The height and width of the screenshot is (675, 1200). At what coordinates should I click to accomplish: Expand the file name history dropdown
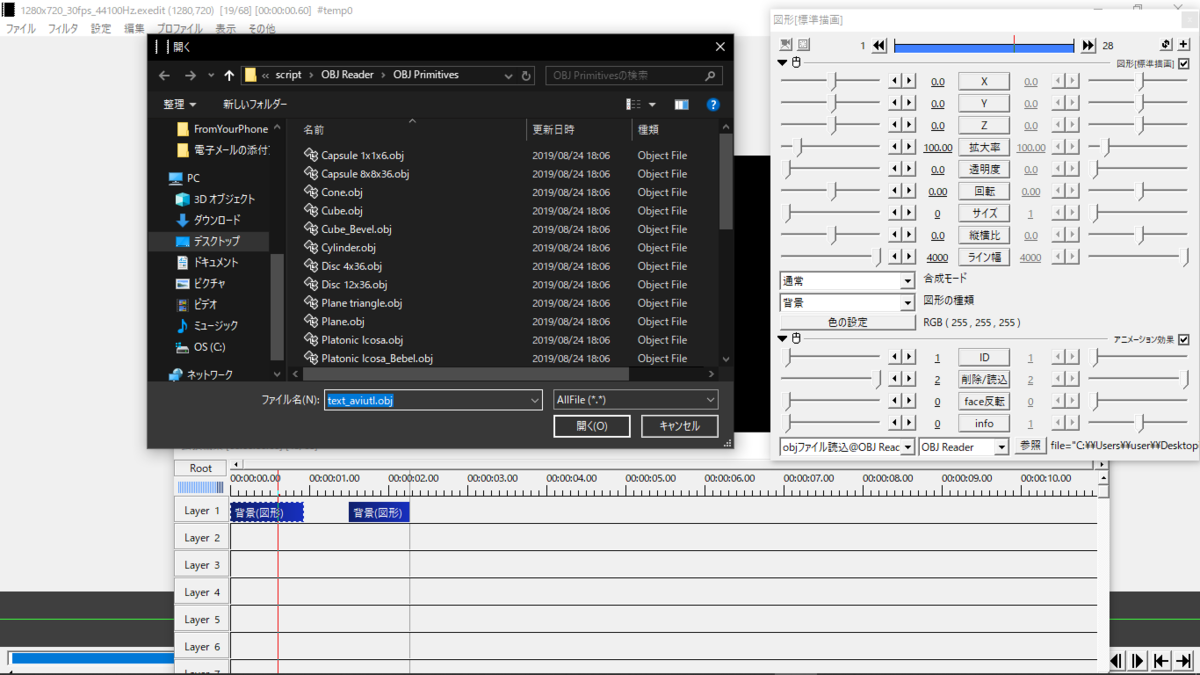[535, 400]
